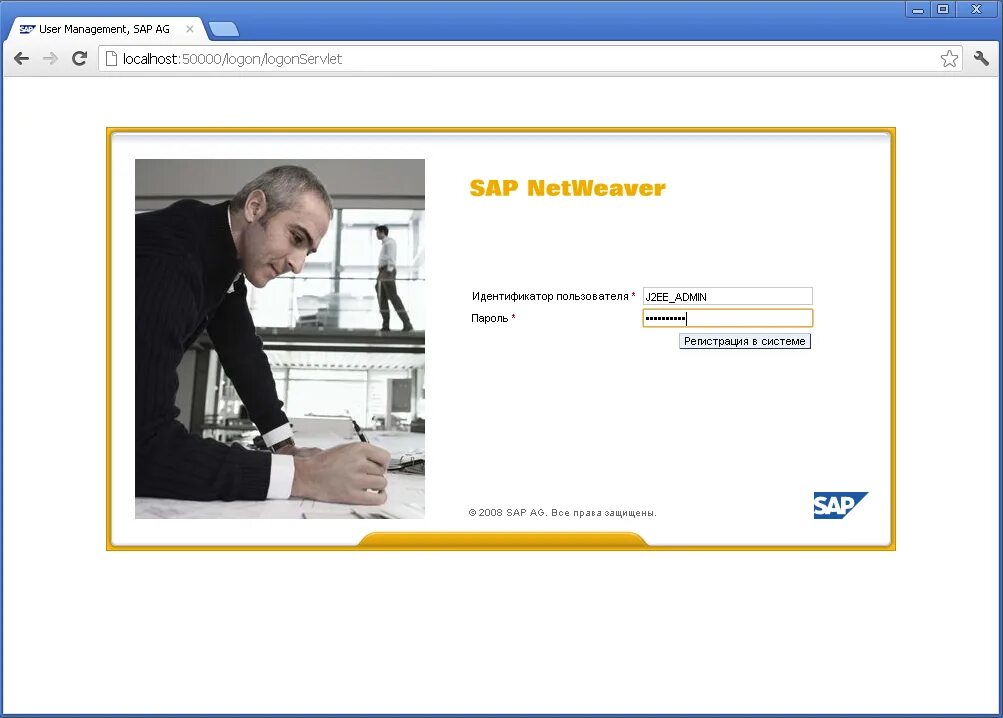Open the wrench settings menu
Viewport: 1003px width, 718px height.
tap(981, 59)
